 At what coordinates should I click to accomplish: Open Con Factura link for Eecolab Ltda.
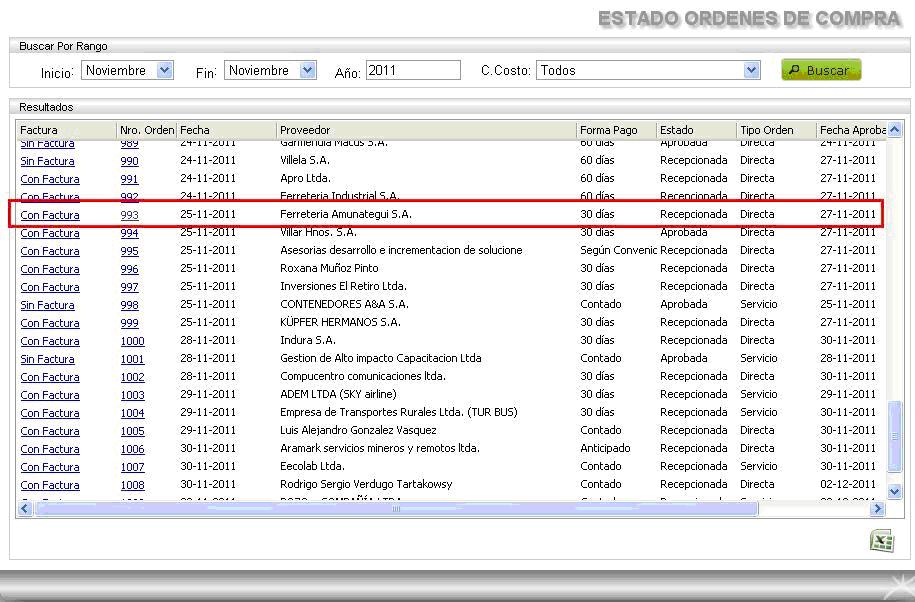(50, 467)
